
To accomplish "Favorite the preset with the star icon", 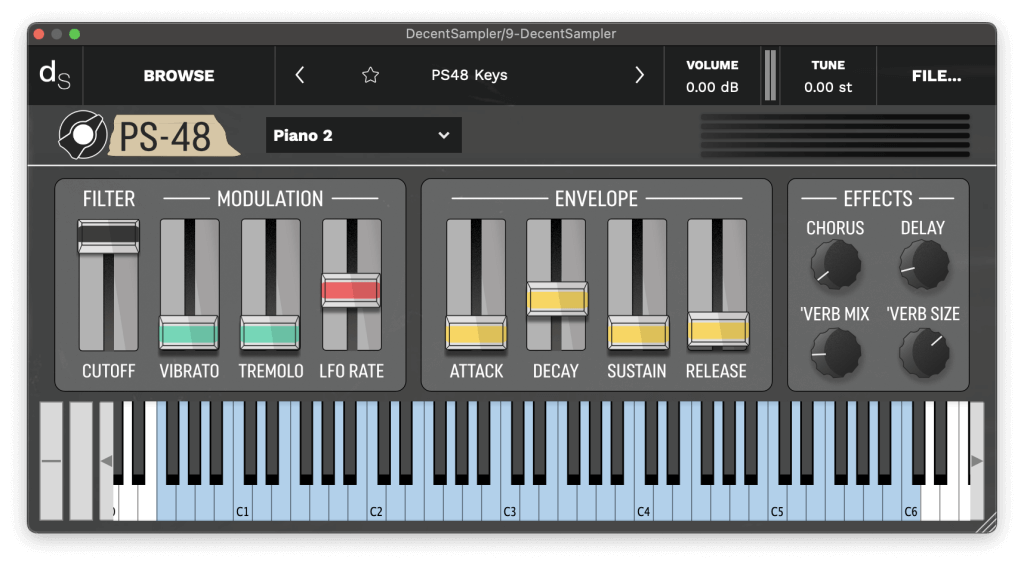I will [x=370, y=75].
